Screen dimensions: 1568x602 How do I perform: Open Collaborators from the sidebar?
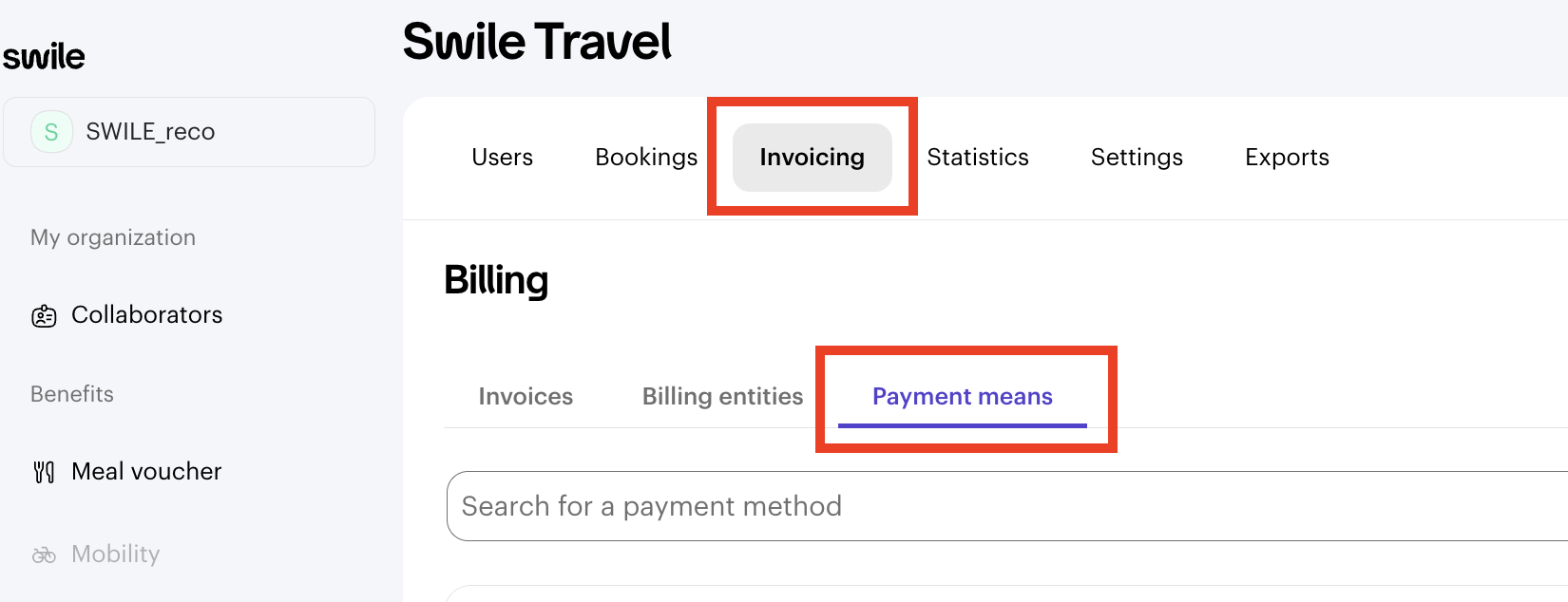tap(146, 315)
